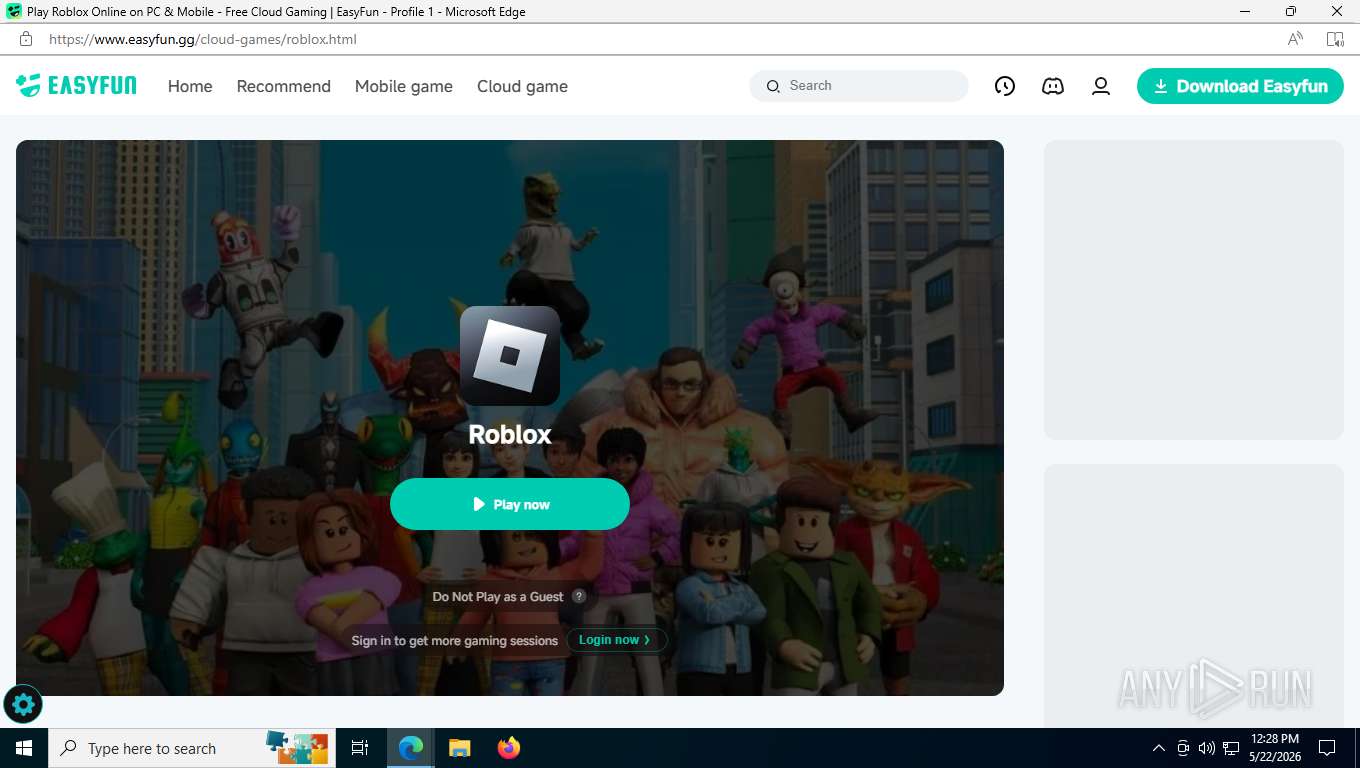This screenshot has height=768, width=1360.
Task: Open the teal settings gear icon
Action: point(23,705)
